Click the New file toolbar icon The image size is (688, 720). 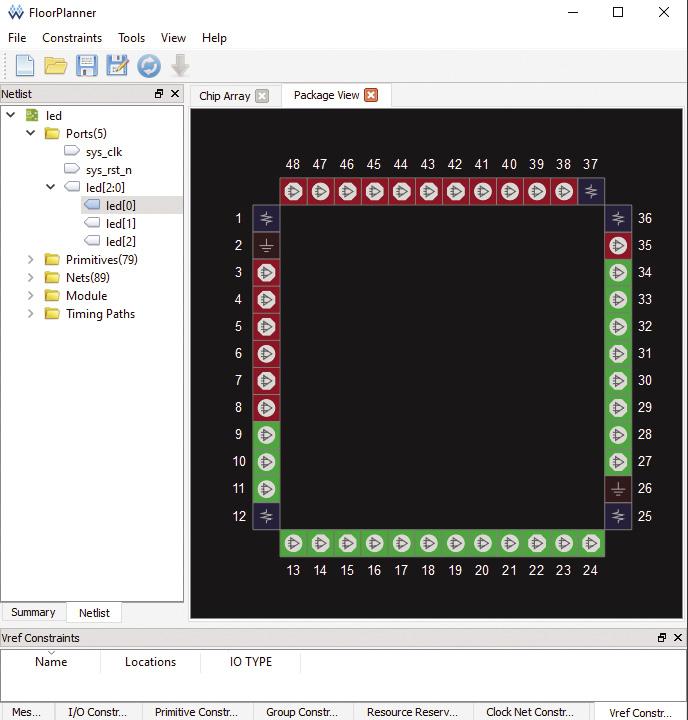tap(25, 65)
